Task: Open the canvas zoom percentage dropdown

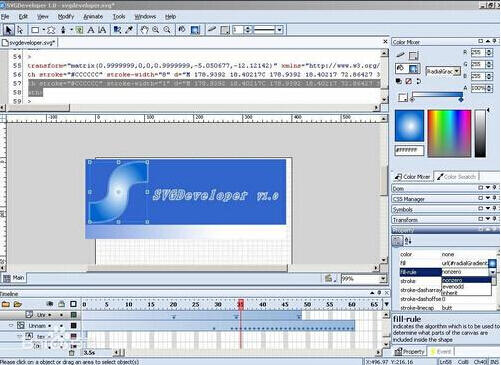Action: point(383,279)
